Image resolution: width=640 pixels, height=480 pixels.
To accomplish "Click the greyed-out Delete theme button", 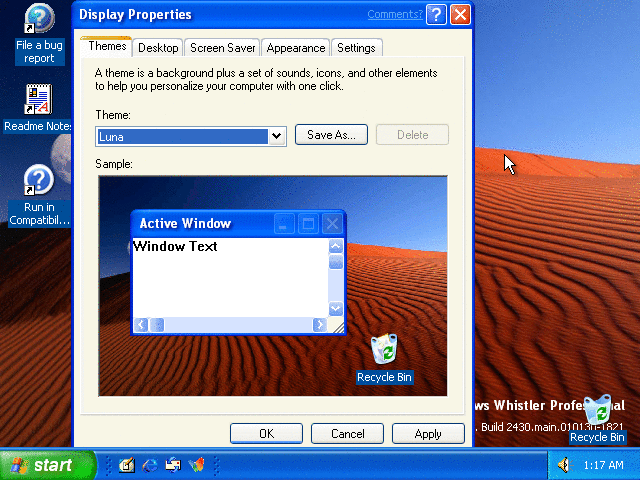I will coord(412,135).
